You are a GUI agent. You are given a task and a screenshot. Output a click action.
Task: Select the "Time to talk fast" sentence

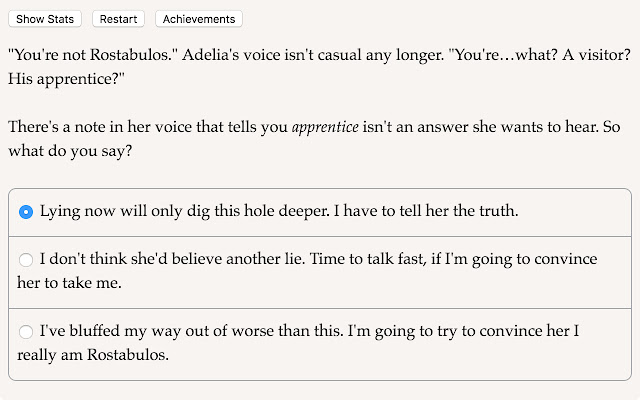[x=369, y=259]
